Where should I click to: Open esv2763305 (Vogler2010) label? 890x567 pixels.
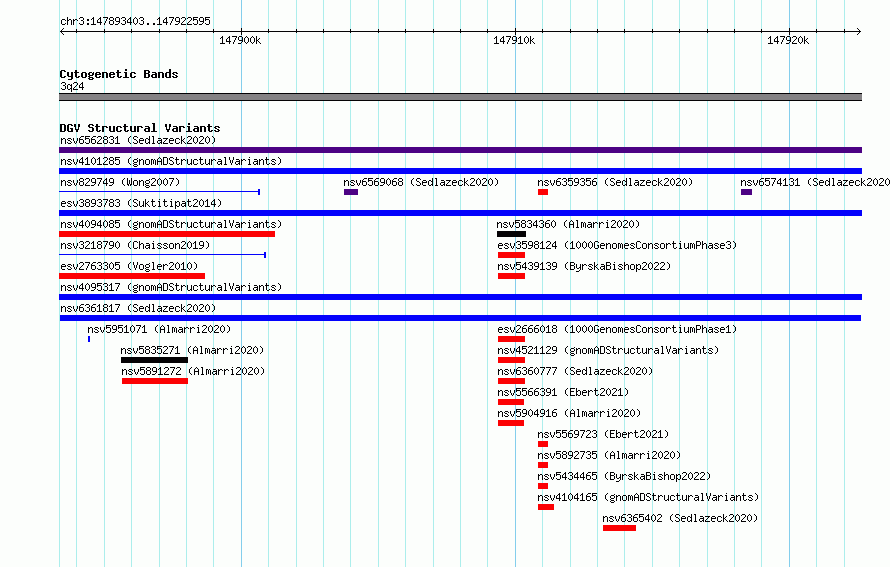pyautogui.click(x=129, y=266)
